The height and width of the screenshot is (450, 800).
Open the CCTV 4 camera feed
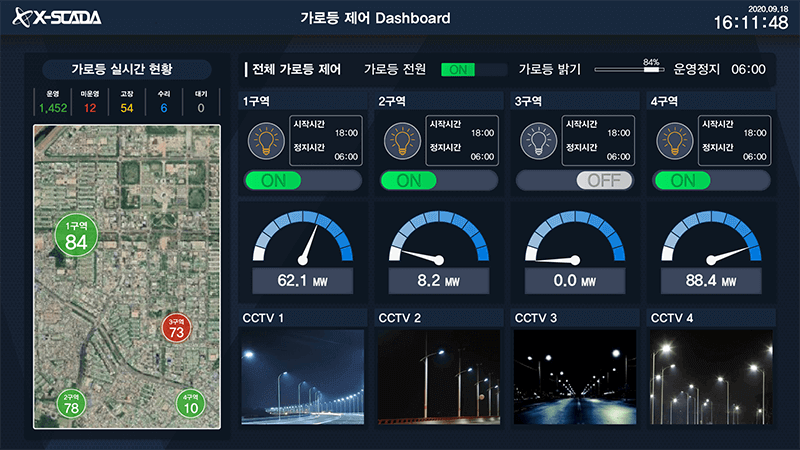711,377
